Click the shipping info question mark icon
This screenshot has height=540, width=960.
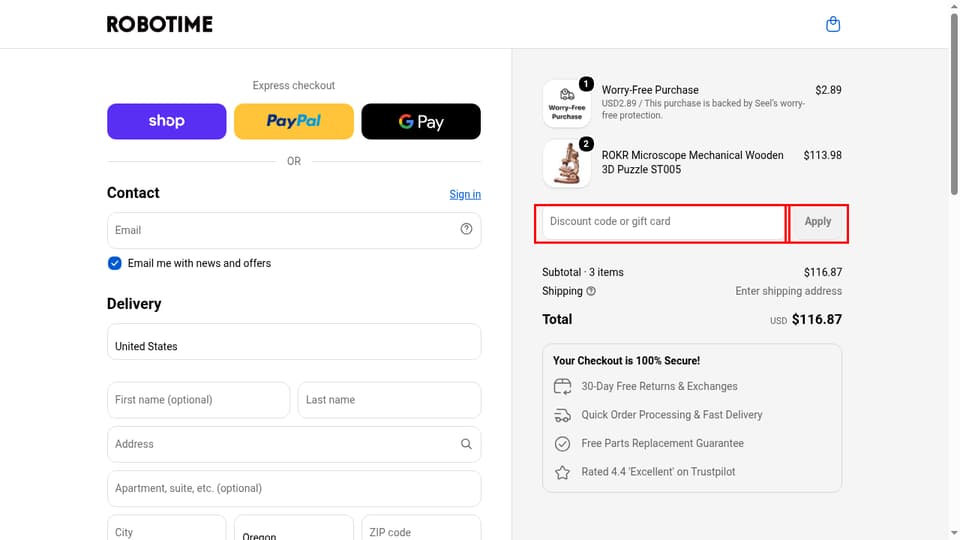[x=591, y=291]
